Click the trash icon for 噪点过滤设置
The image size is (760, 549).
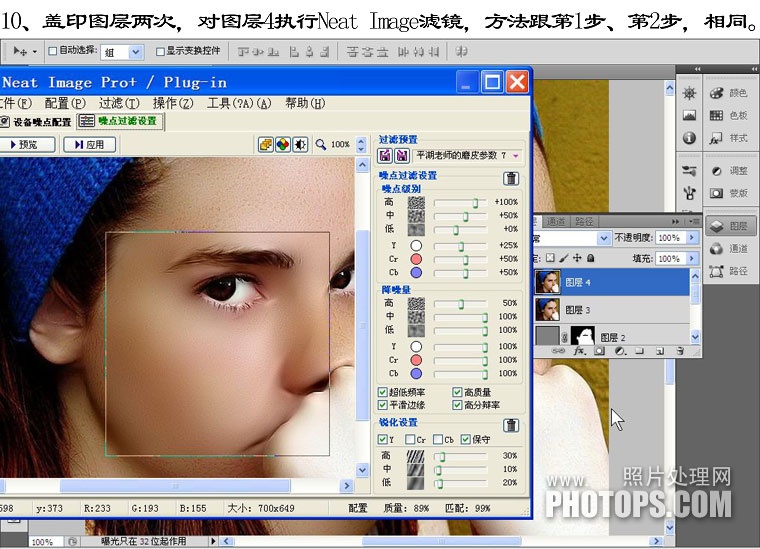(x=511, y=178)
